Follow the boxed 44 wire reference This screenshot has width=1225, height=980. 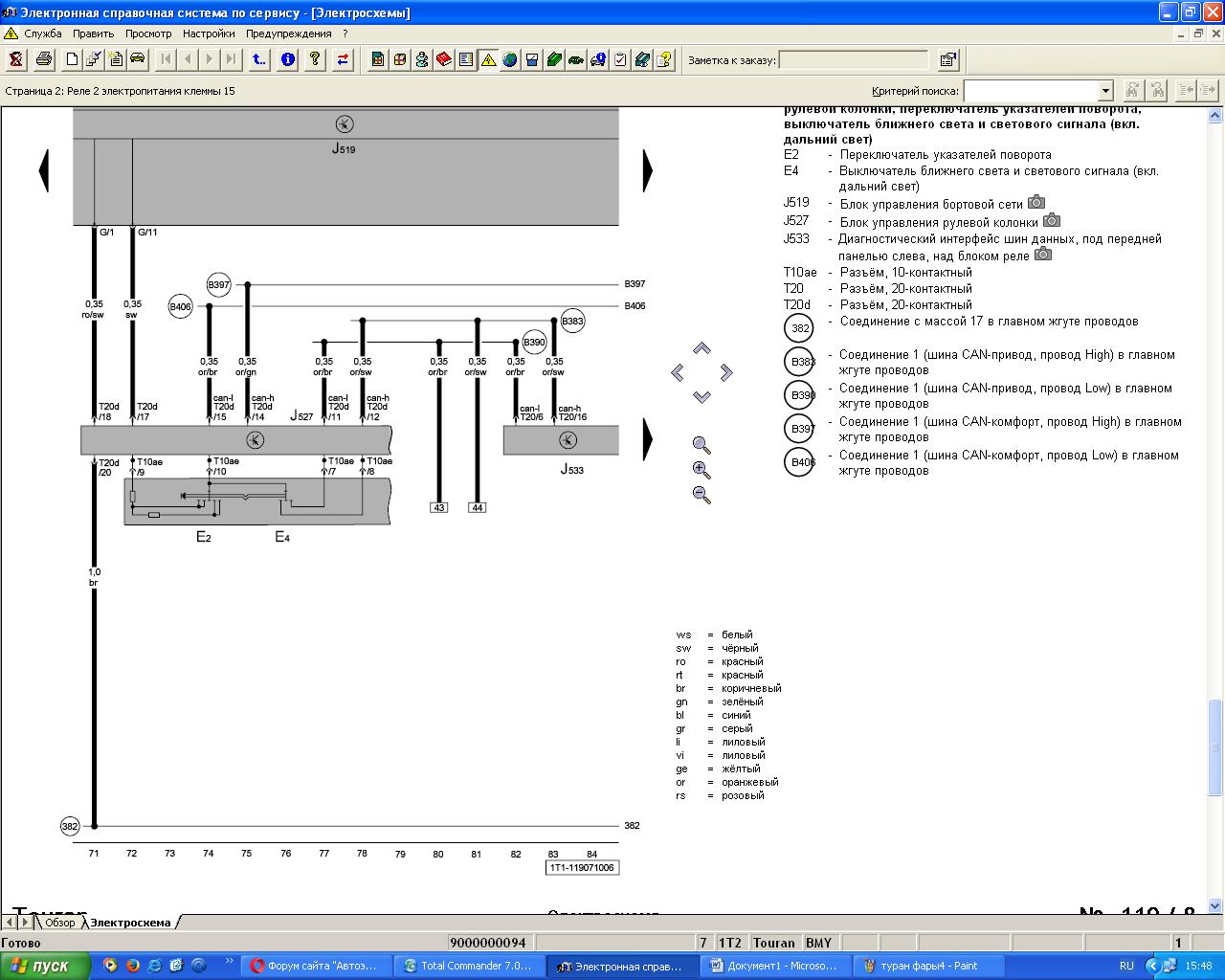coord(477,507)
